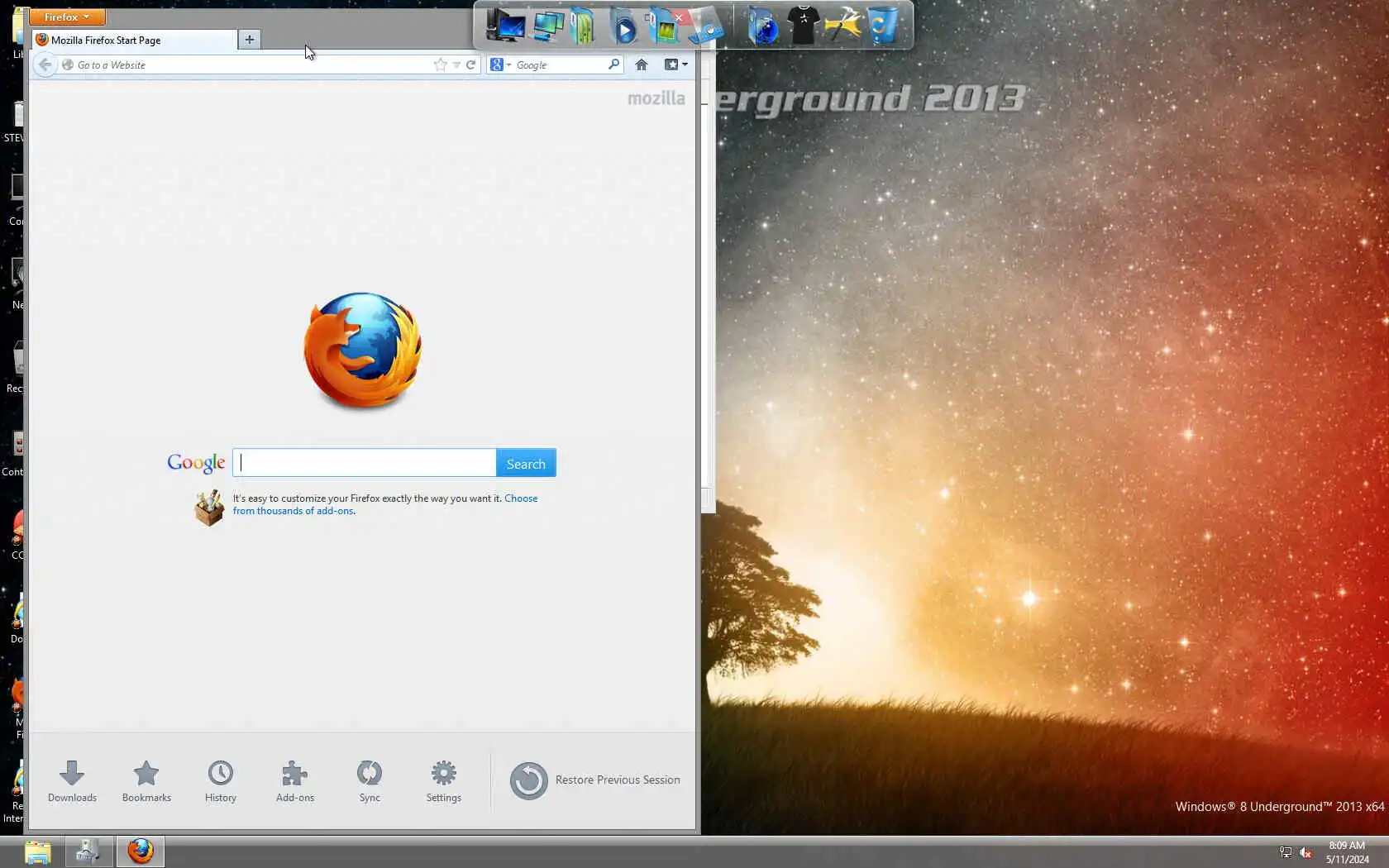Open the blue globe folder in the dock
The height and width of the screenshot is (868, 1389).
click(762, 26)
